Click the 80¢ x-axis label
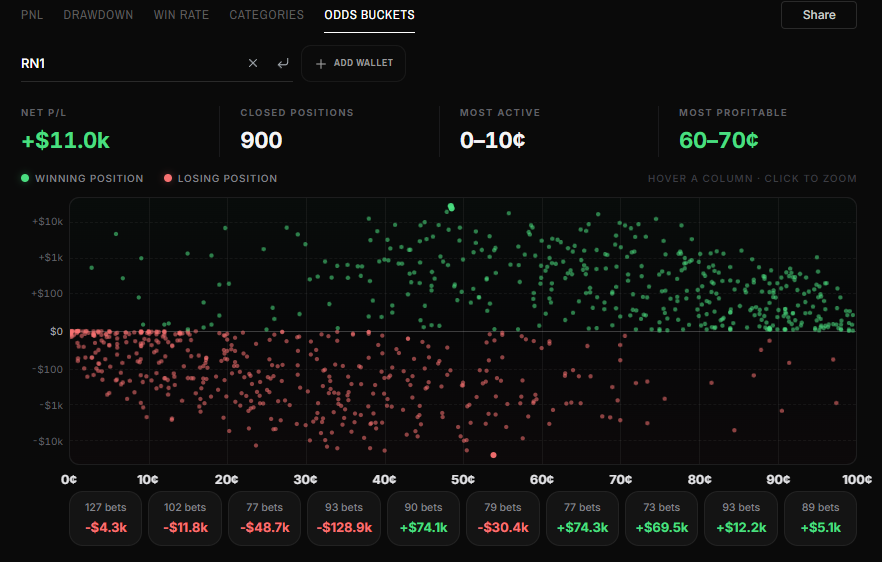 (x=699, y=479)
